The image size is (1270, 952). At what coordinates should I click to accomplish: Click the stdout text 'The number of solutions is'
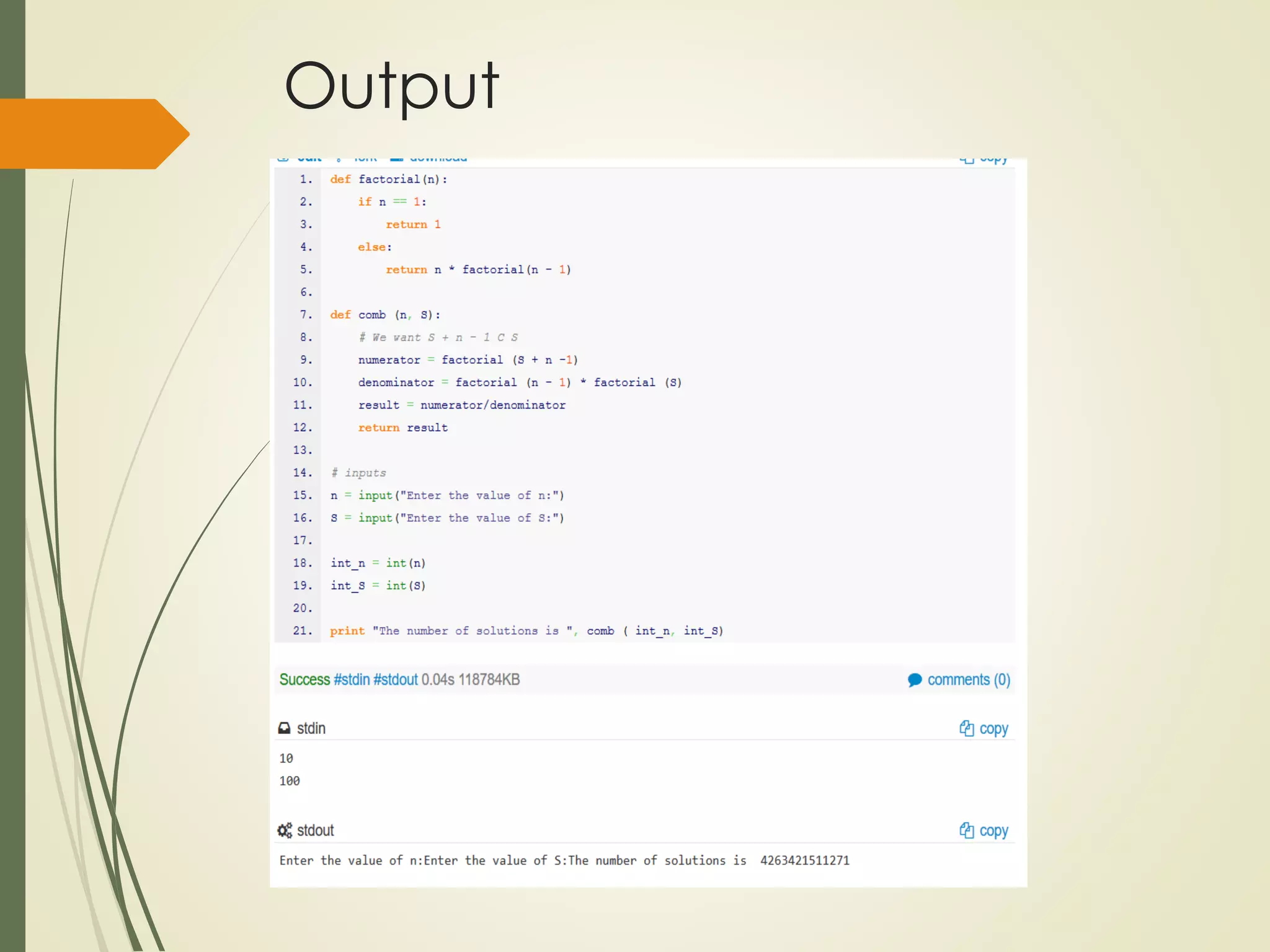(657, 860)
